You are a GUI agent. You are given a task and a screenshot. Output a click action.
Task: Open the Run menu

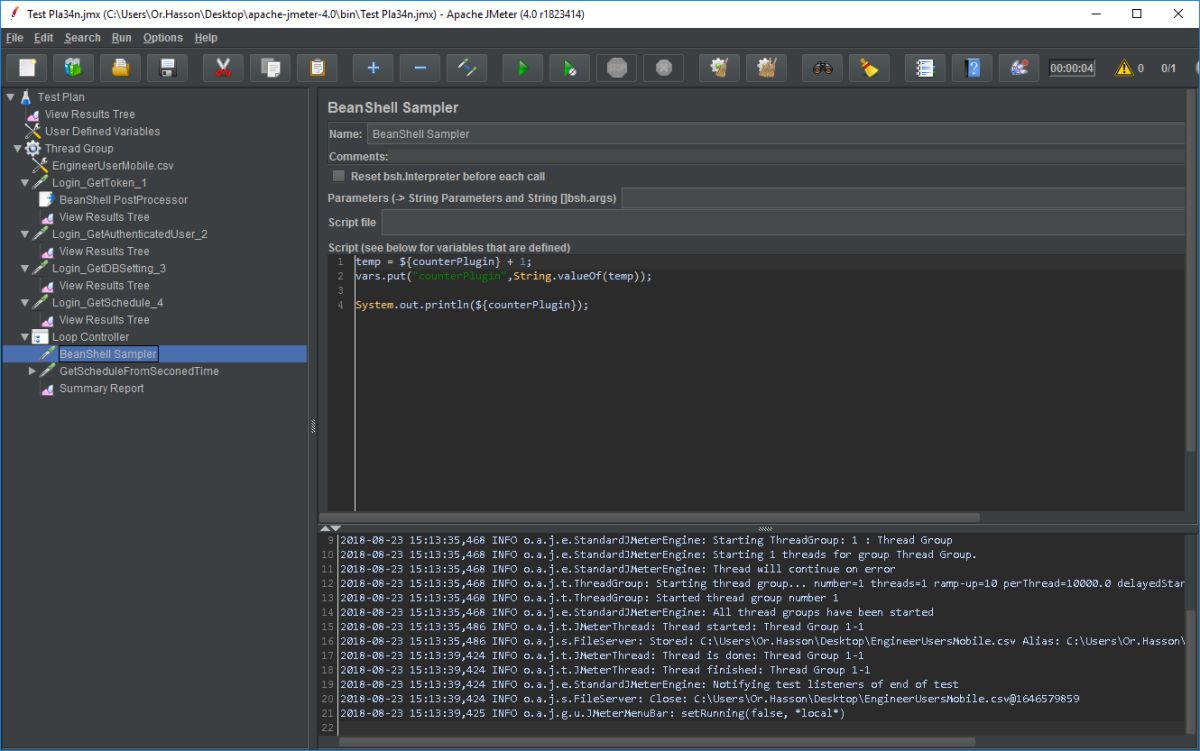[x=121, y=38]
